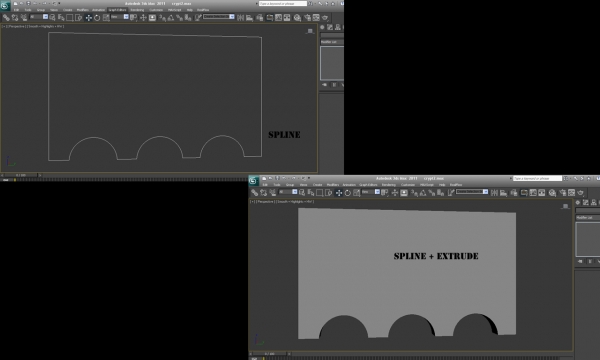This screenshot has width=600, height=360.
Task: Activate Select and Move in EXTRUDE window
Action: 339,193
